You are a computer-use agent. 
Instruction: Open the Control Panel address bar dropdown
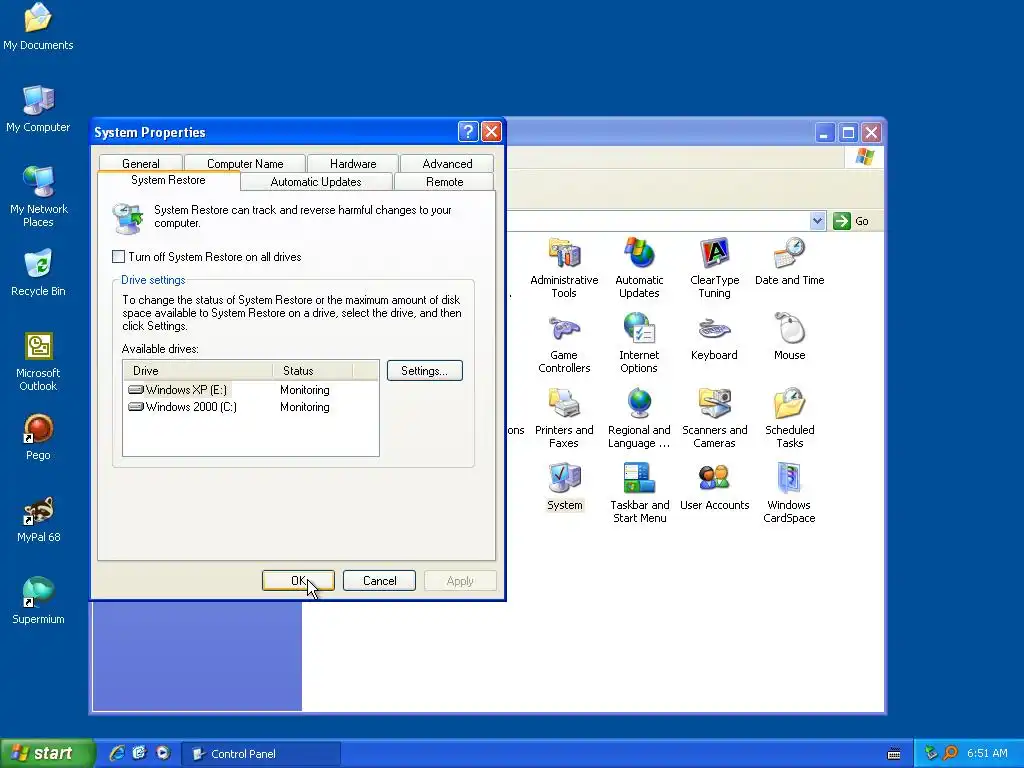(818, 221)
